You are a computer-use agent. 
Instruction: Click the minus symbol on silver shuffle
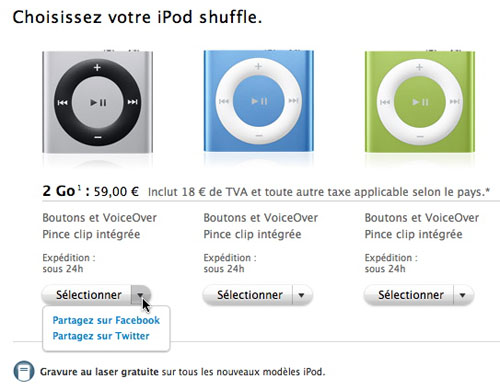[x=97, y=137]
